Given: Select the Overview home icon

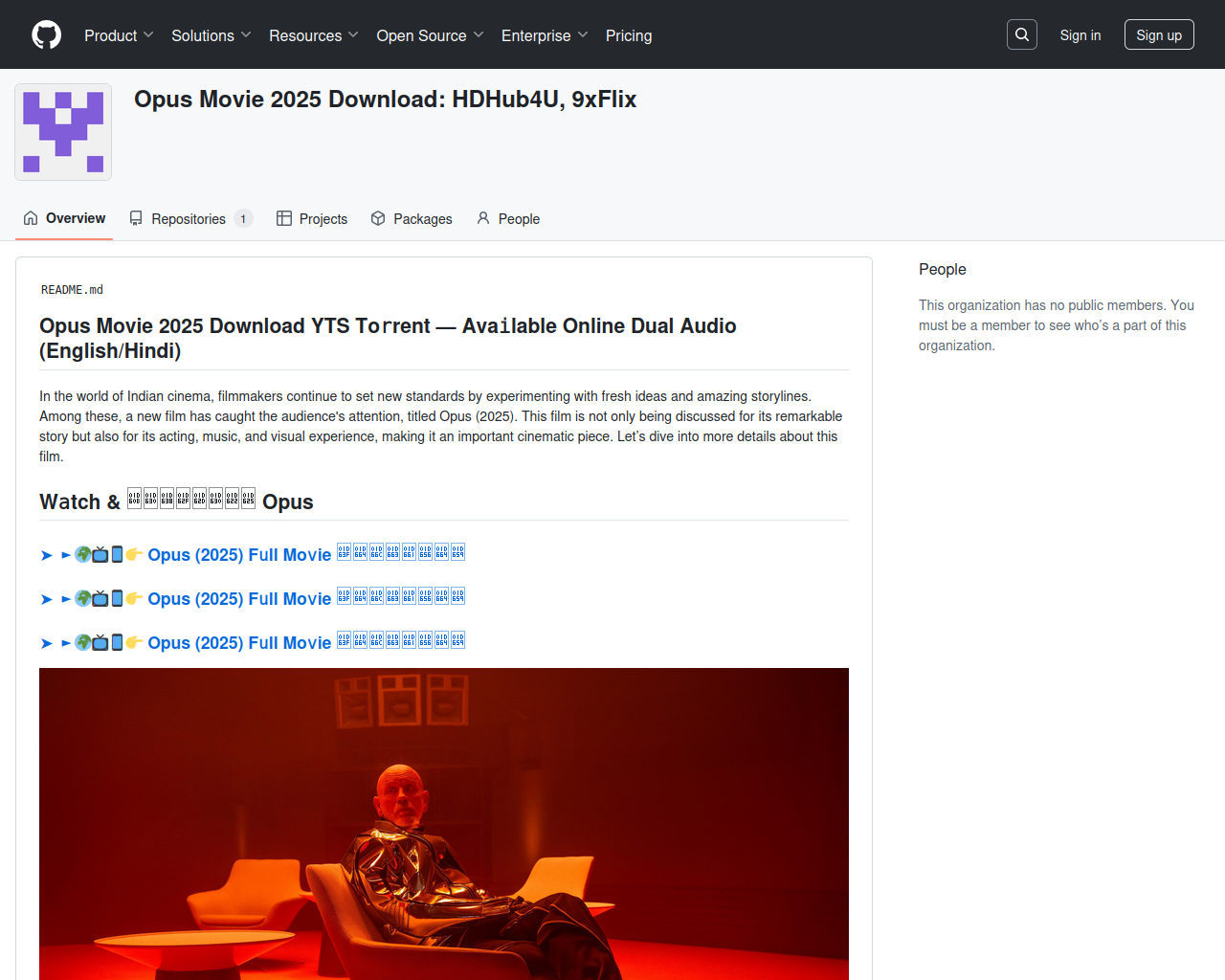Looking at the screenshot, I should coord(31,218).
